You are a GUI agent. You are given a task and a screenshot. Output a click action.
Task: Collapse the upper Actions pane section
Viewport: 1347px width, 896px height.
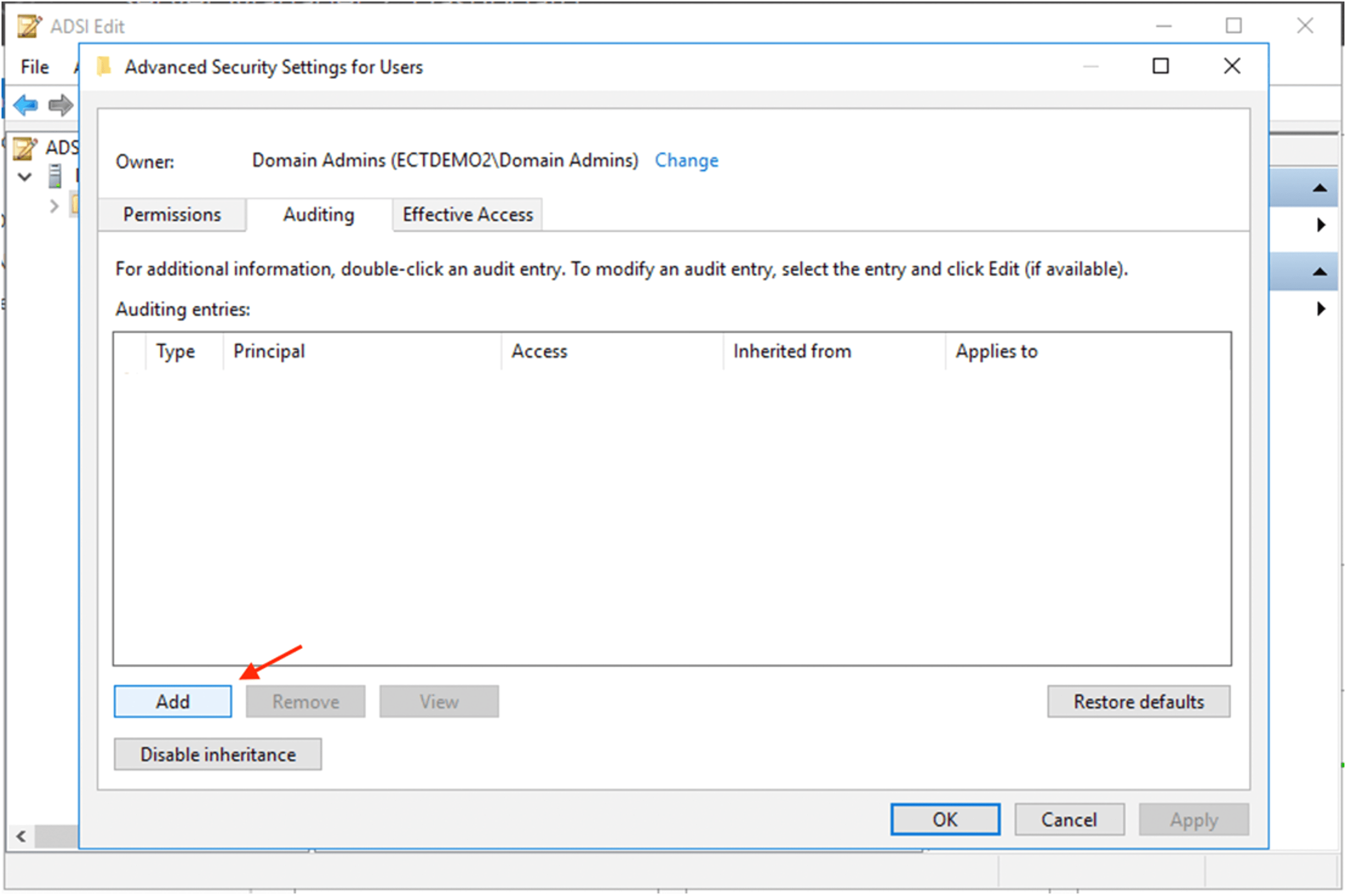1320,188
